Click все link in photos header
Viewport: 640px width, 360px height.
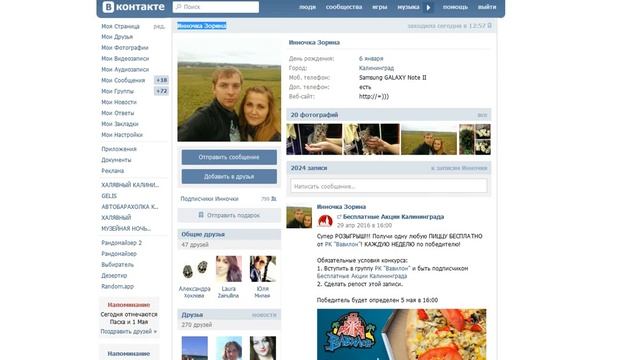(x=482, y=116)
